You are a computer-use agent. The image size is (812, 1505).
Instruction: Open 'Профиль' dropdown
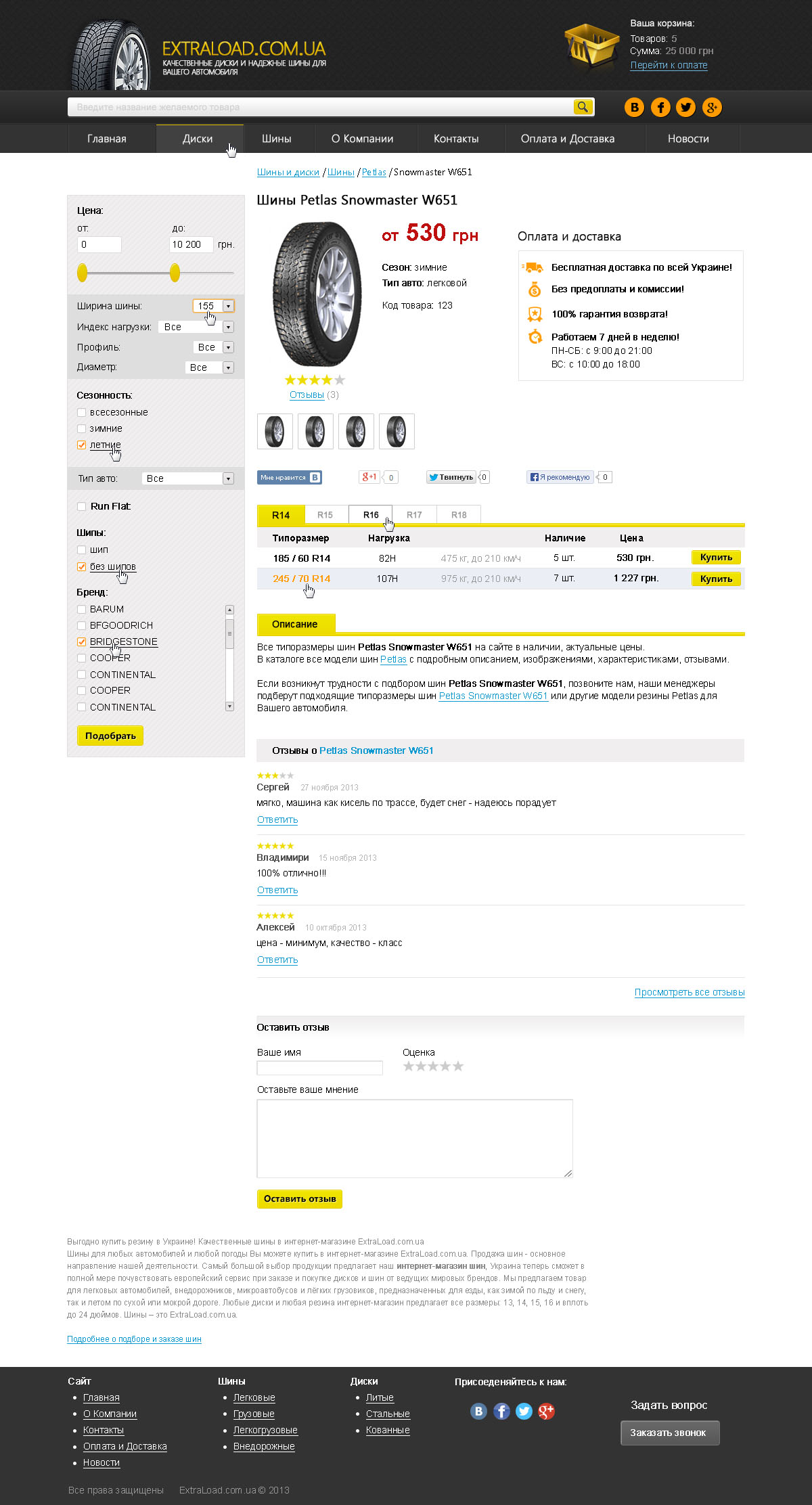[x=213, y=347]
